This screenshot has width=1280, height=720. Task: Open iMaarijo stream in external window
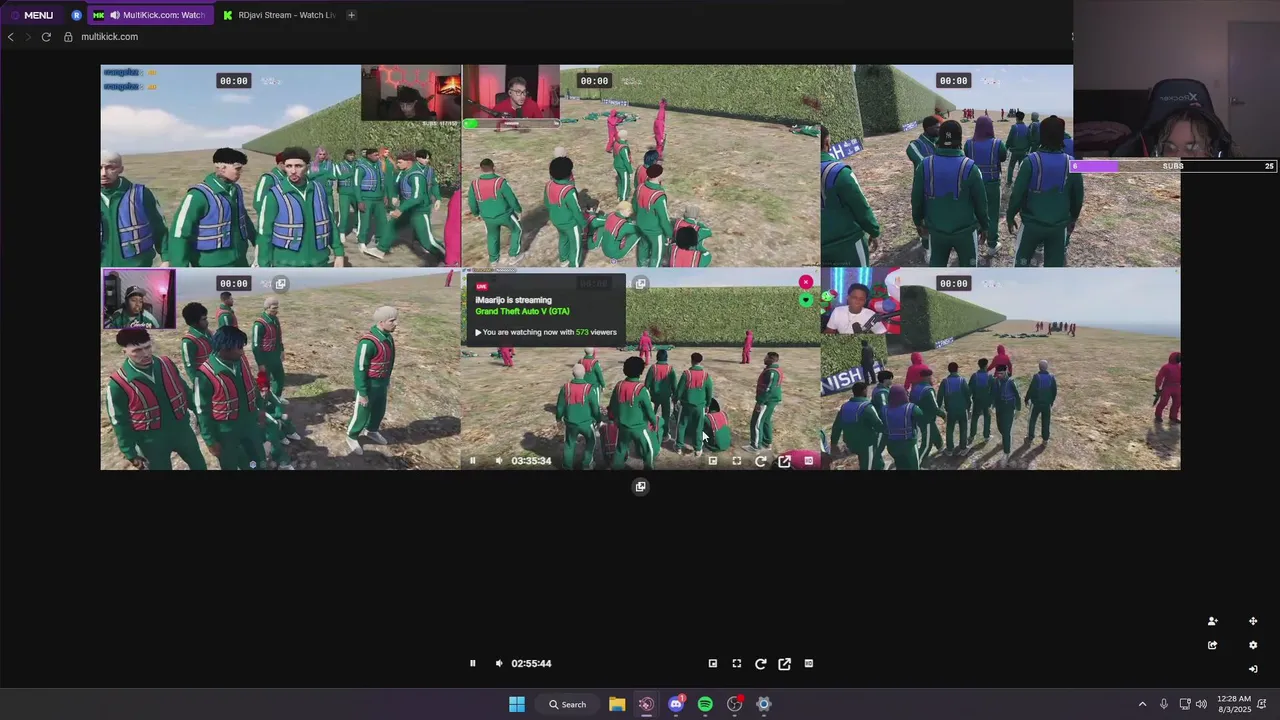point(785,461)
